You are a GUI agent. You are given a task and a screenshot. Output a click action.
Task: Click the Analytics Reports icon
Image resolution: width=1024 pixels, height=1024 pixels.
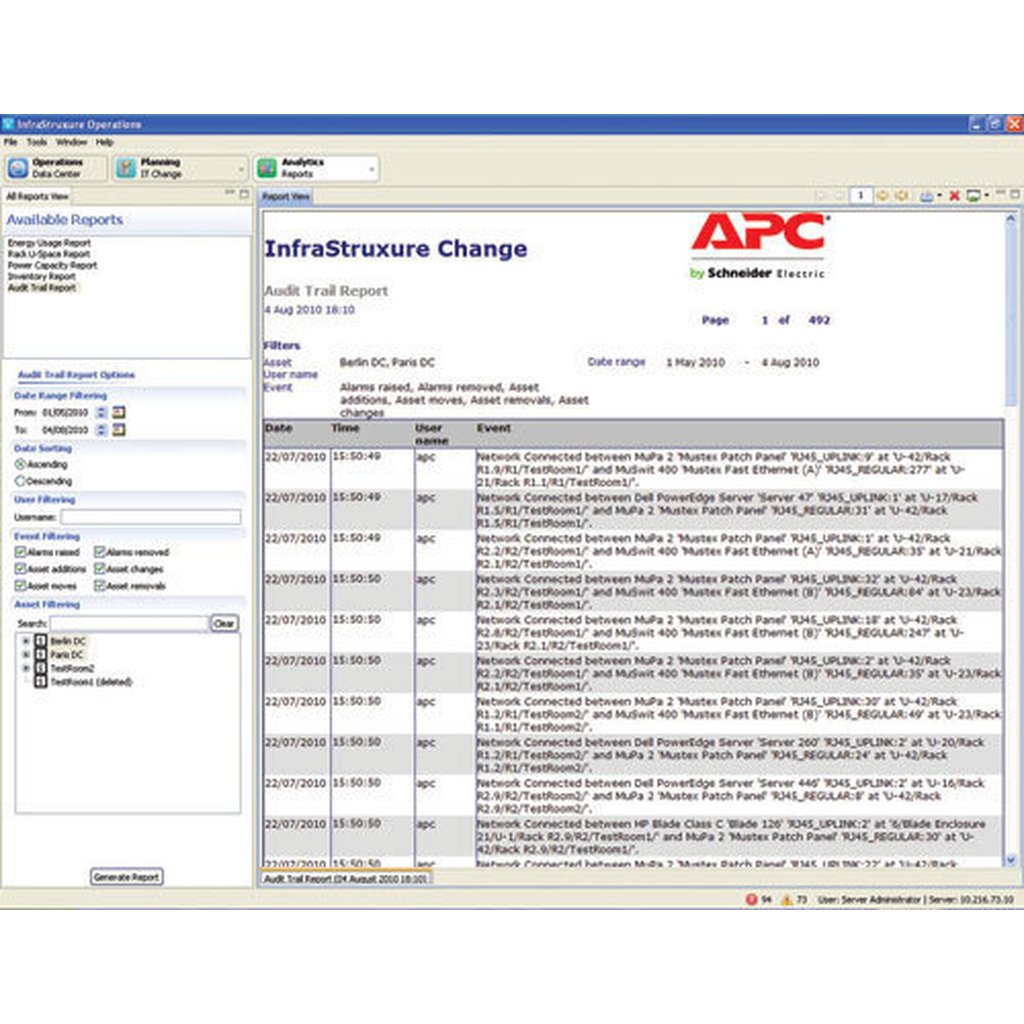click(x=267, y=168)
